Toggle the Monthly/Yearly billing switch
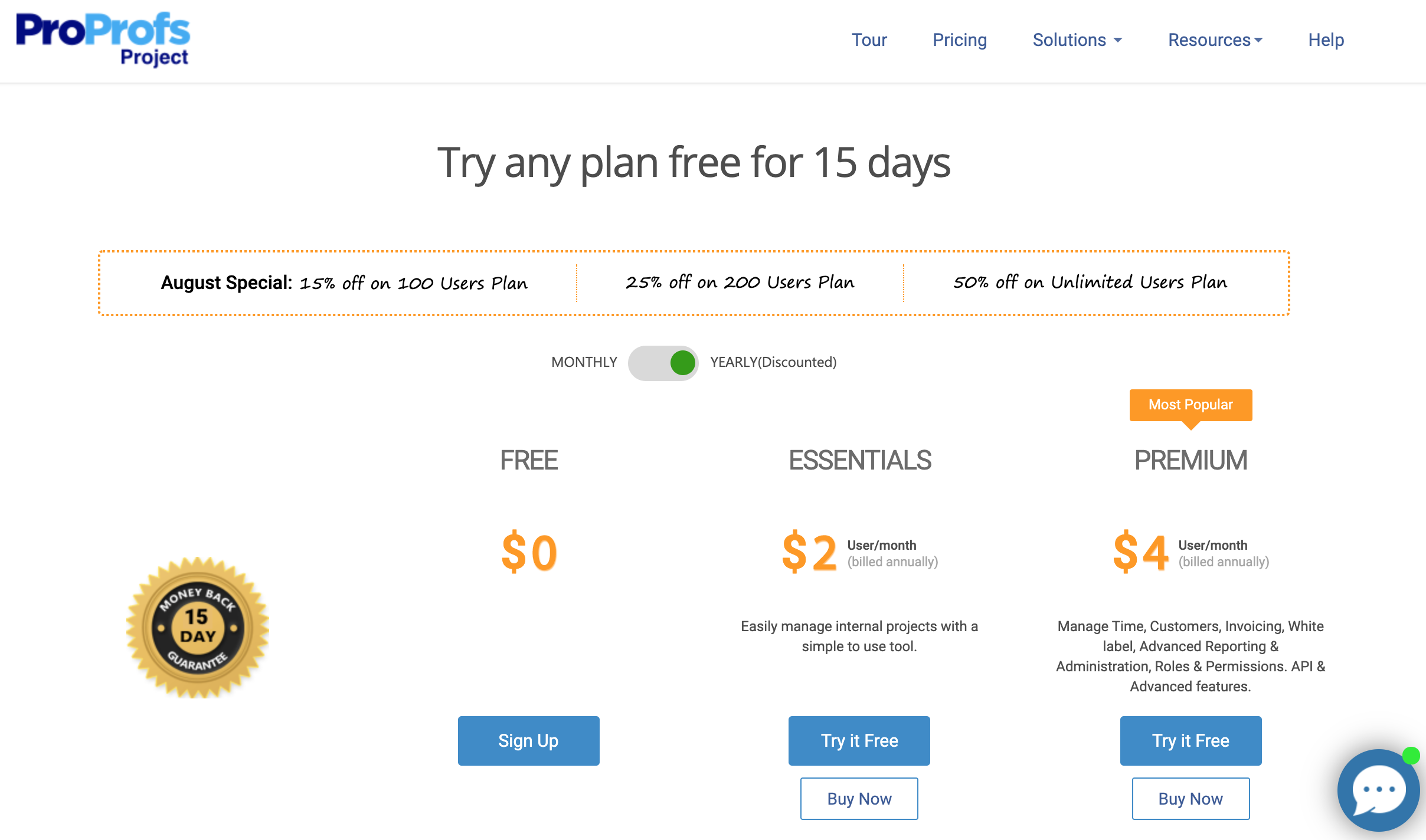Viewport: 1426px width, 840px height. point(663,363)
